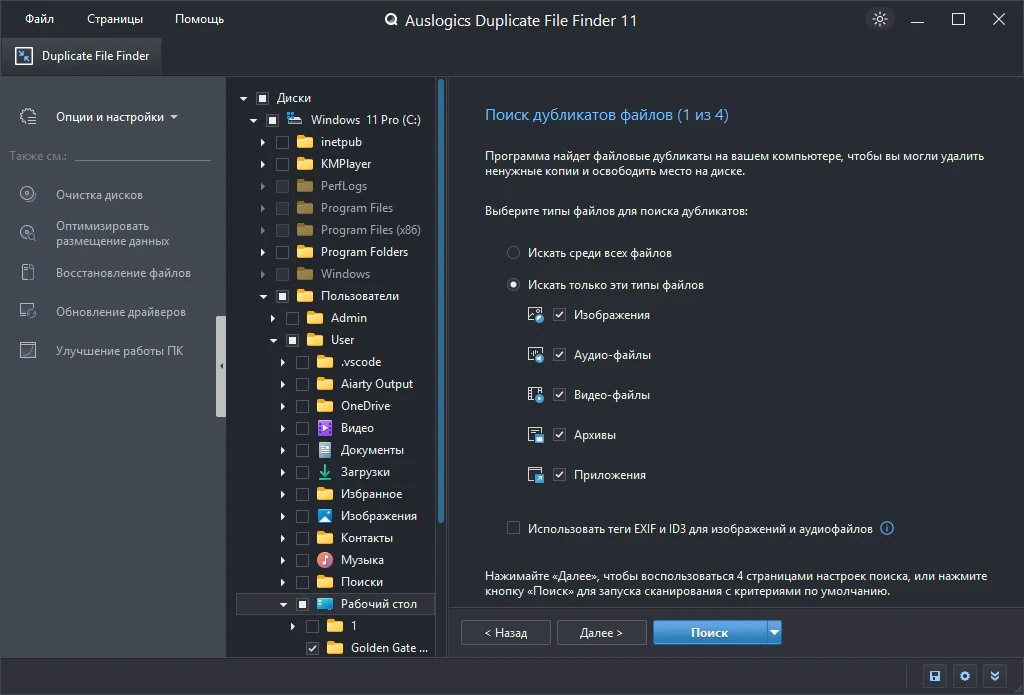
Task: Expand the Admin folder node
Action: pyautogui.click(x=273, y=318)
